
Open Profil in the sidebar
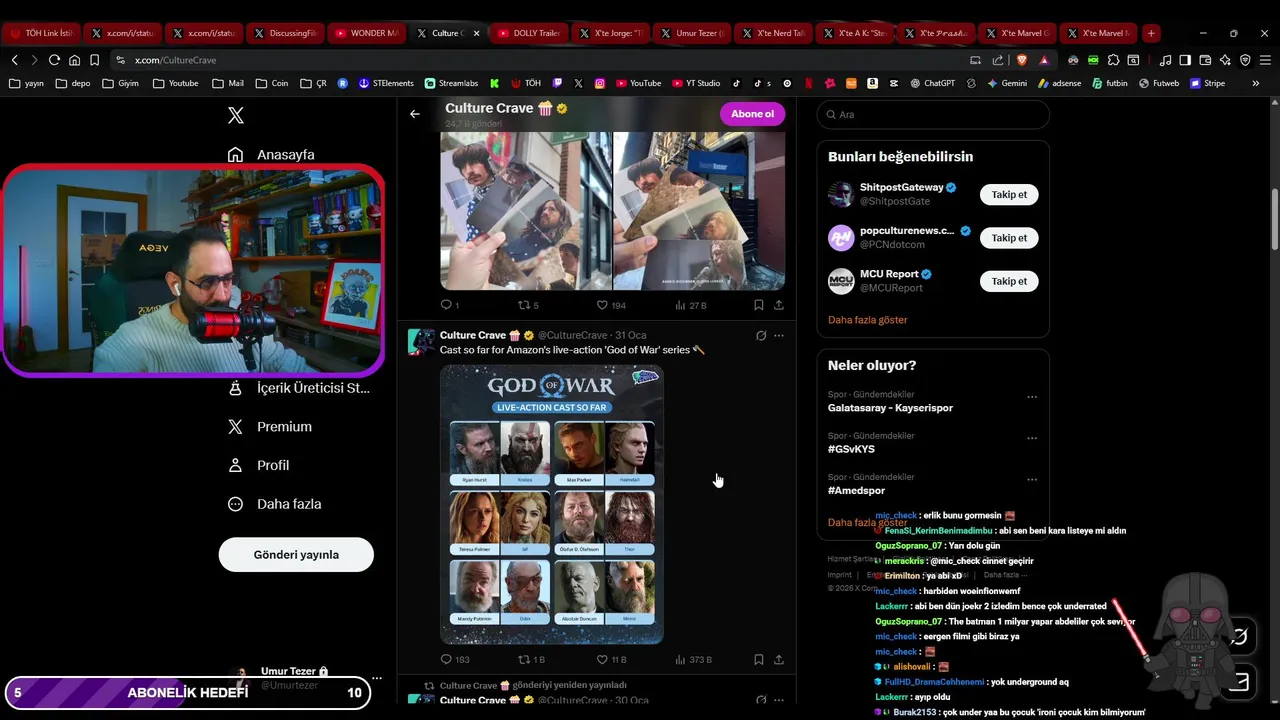coord(259,465)
